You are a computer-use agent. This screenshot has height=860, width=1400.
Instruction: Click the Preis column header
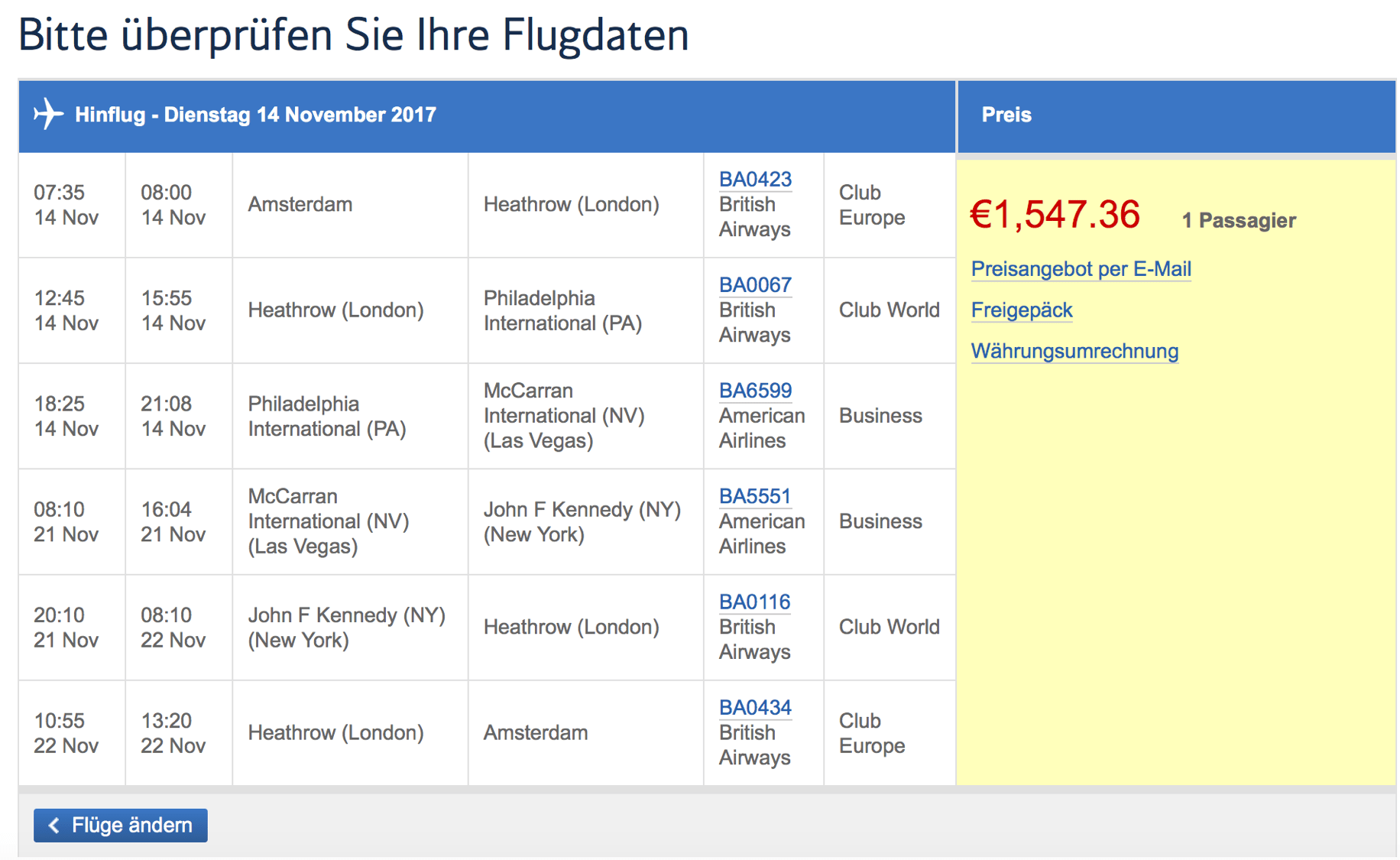click(1006, 115)
